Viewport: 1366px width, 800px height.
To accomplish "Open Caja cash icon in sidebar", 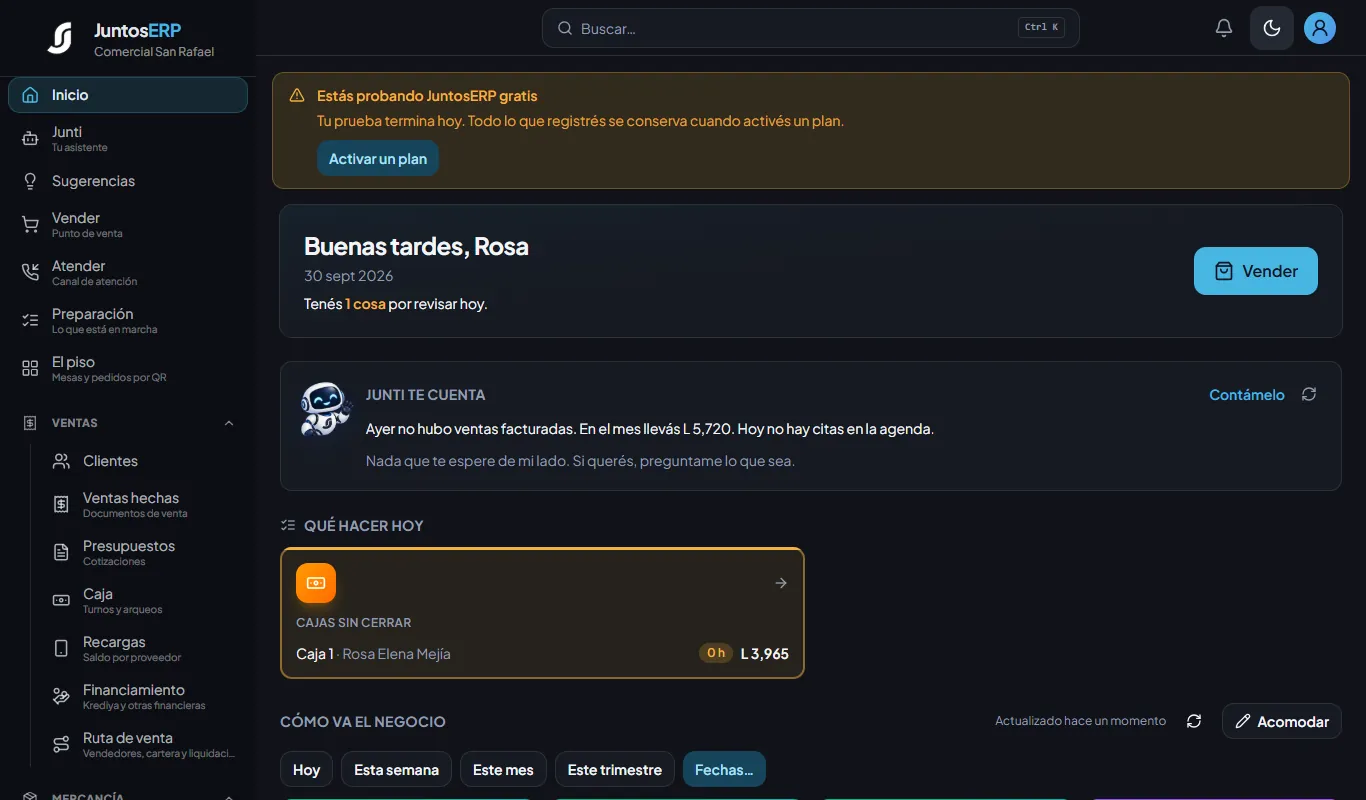I will (x=62, y=601).
